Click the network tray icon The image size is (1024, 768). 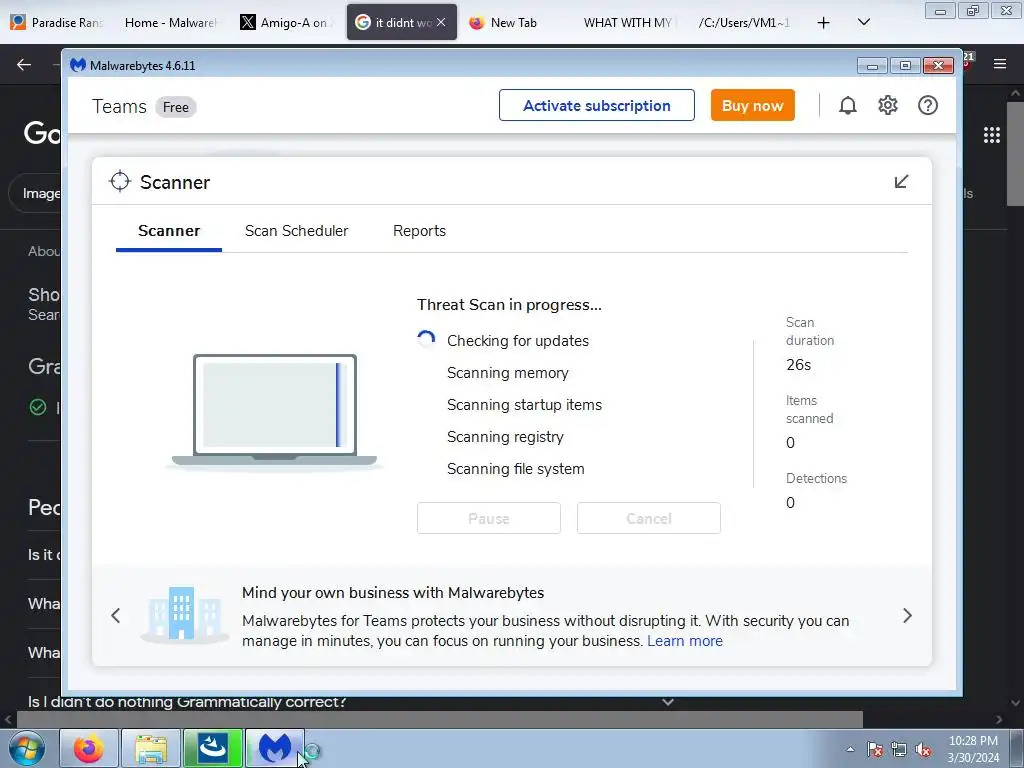[899, 750]
